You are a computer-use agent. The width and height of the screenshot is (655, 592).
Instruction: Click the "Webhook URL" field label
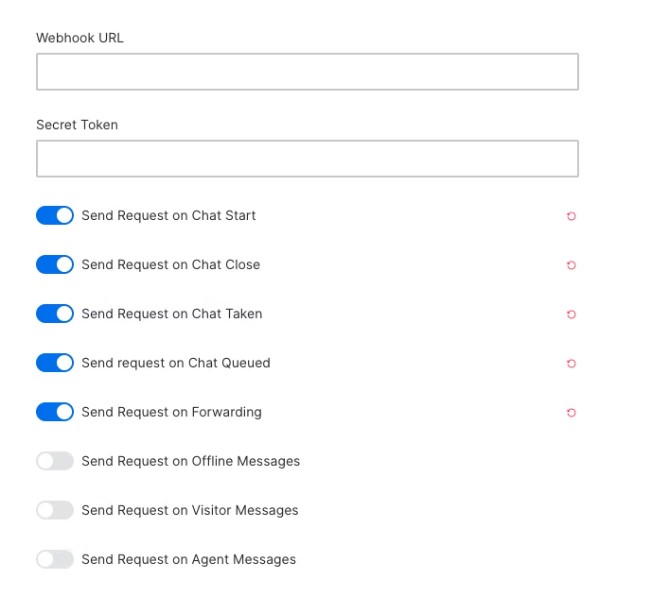click(x=80, y=38)
